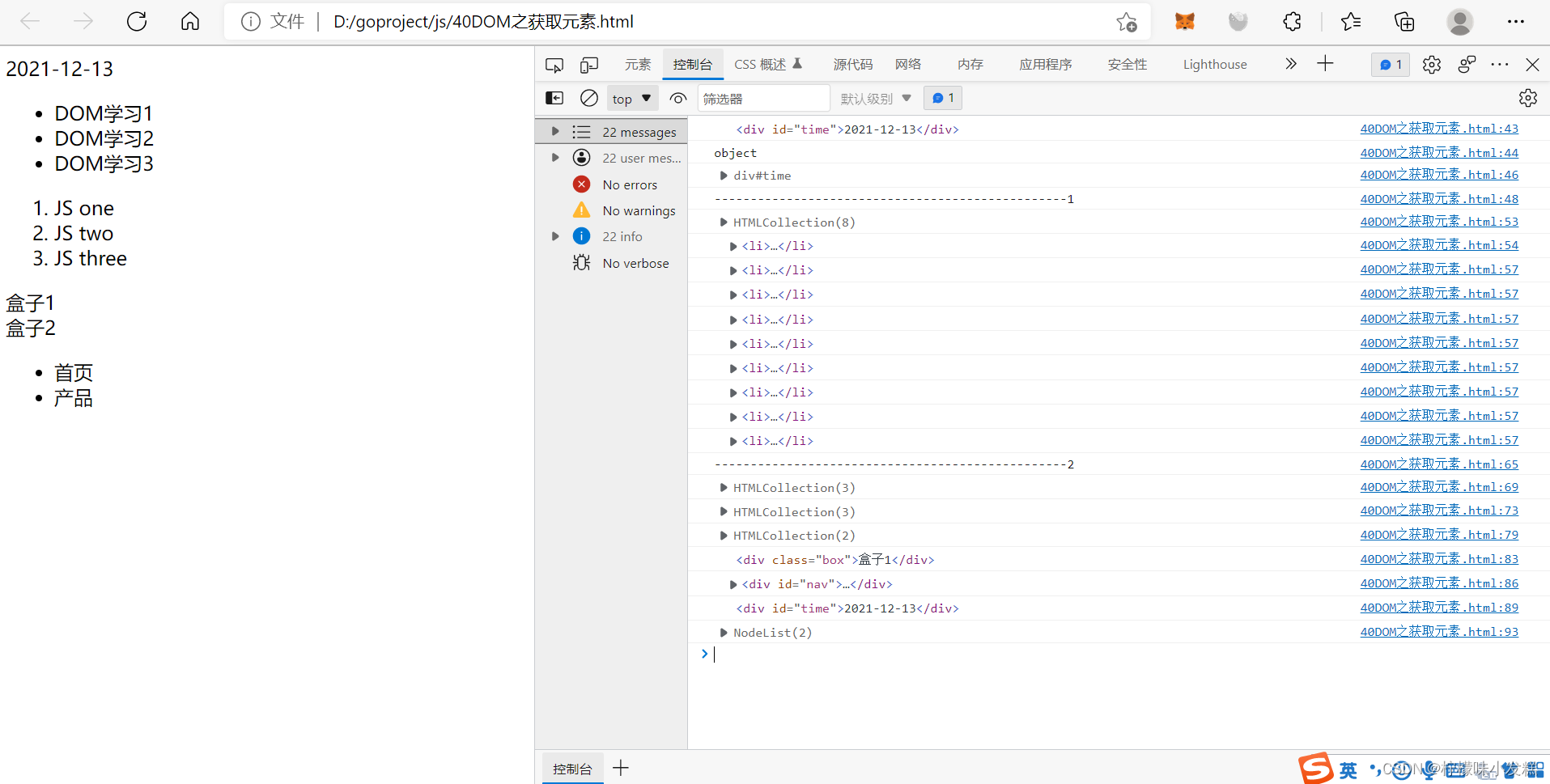The width and height of the screenshot is (1550, 784).
Task: Toggle the console sidebar
Action: [554, 98]
